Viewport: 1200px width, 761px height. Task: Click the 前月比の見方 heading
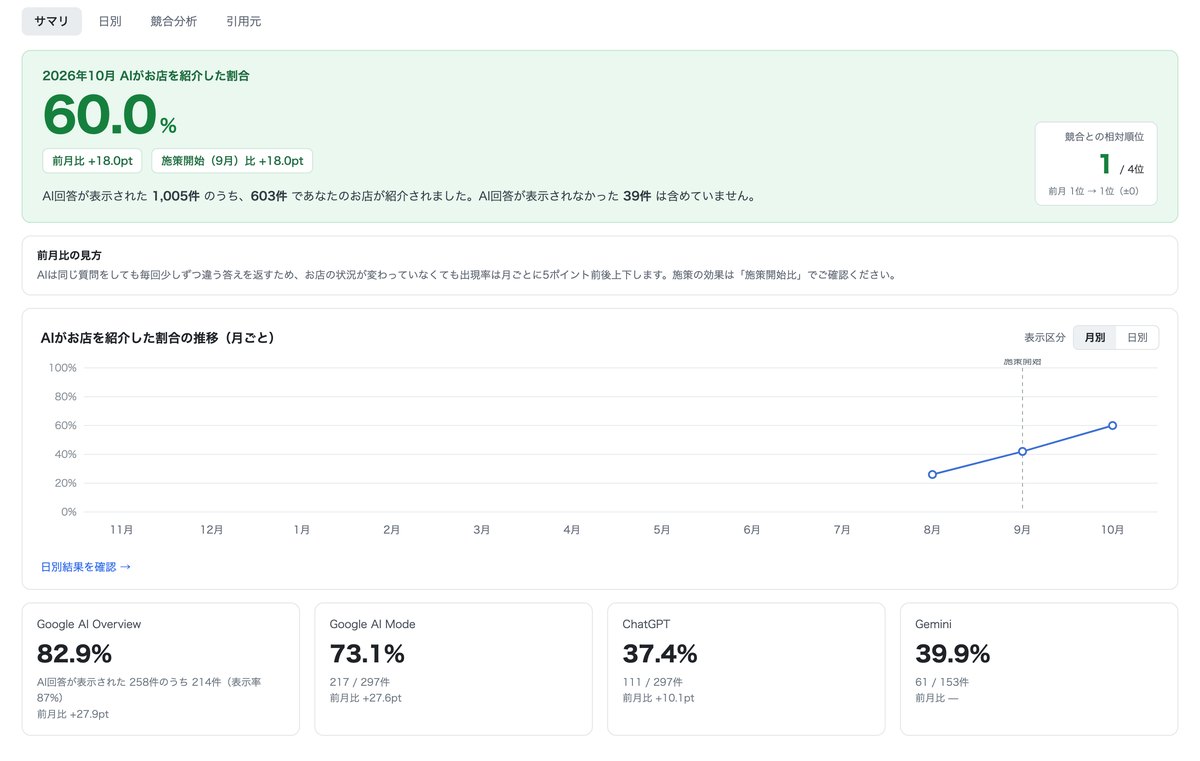coord(69,255)
